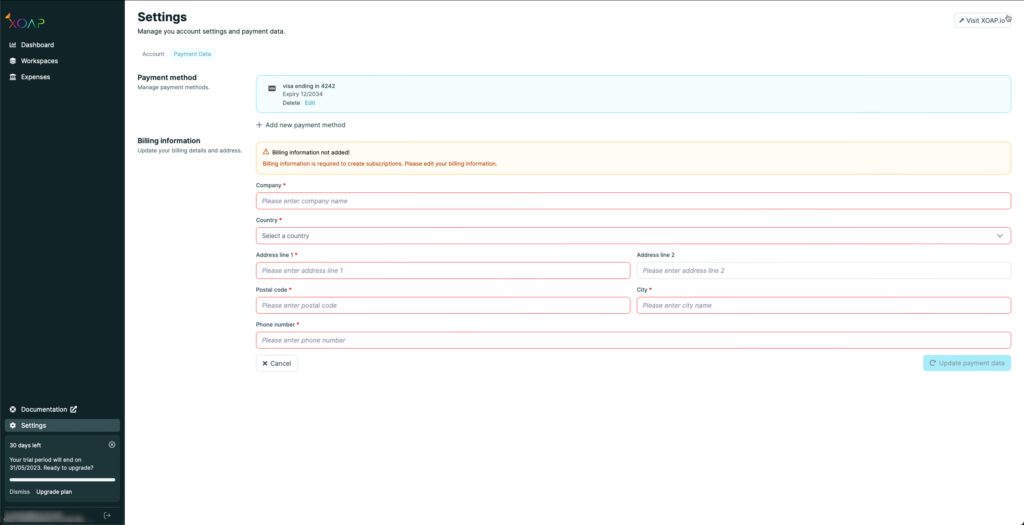The height and width of the screenshot is (525, 1024).
Task: Edit the visa payment method
Action: pos(310,103)
